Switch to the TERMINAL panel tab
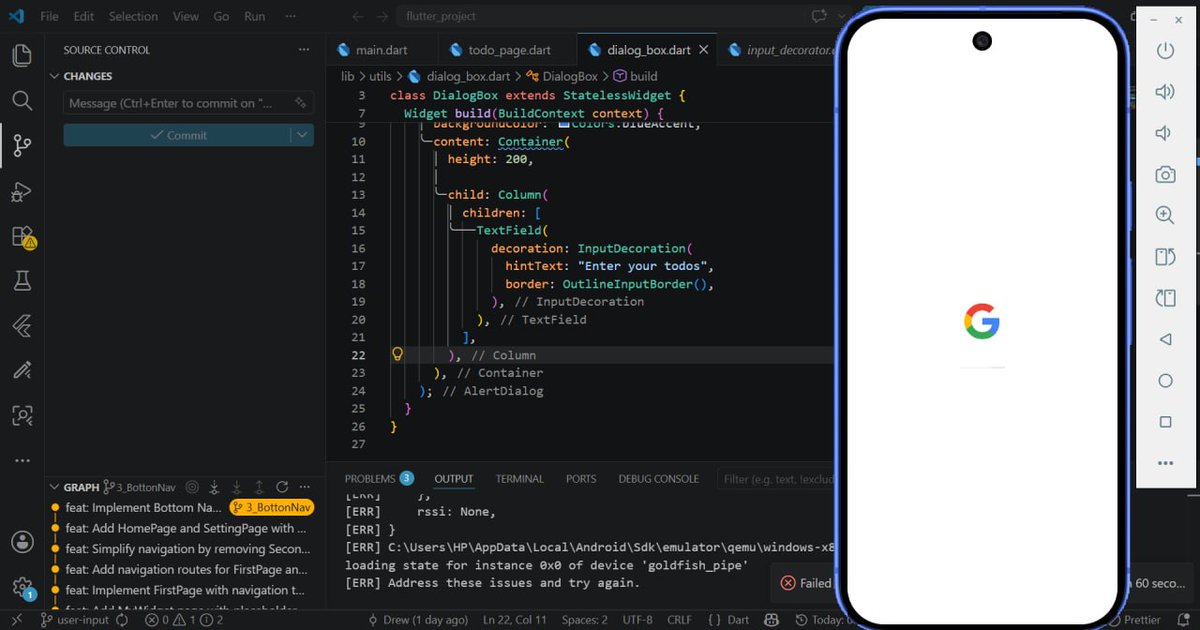The height and width of the screenshot is (630, 1200). click(x=520, y=479)
